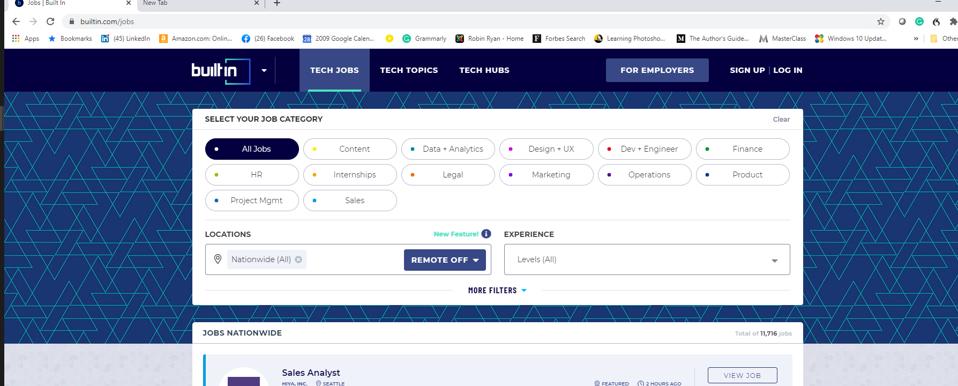Bookmark this page with the star icon
Screen dimensions: 958x386
pos(880,21)
